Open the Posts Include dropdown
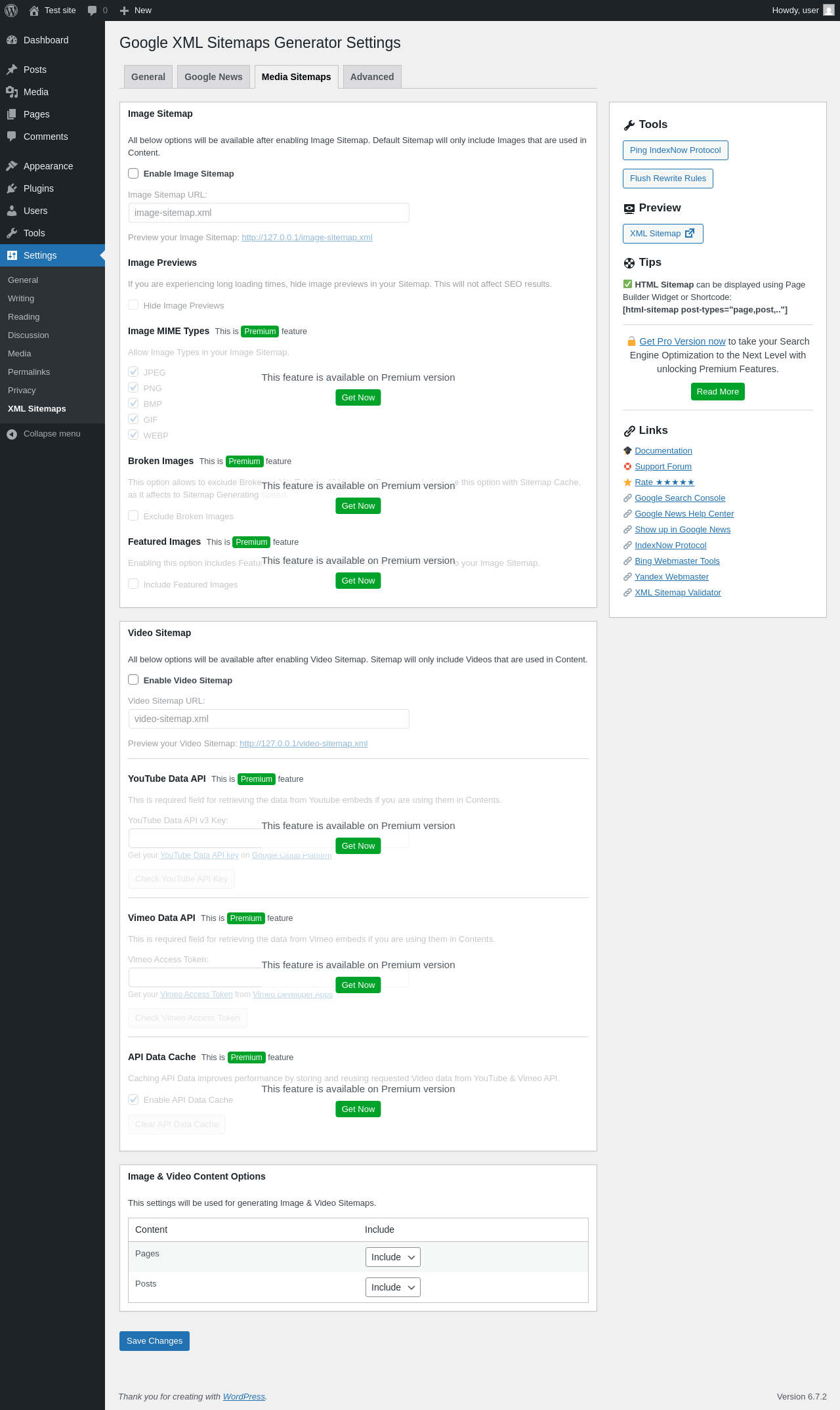The width and height of the screenshot is (840, 1410). (x=392, y=1287)
